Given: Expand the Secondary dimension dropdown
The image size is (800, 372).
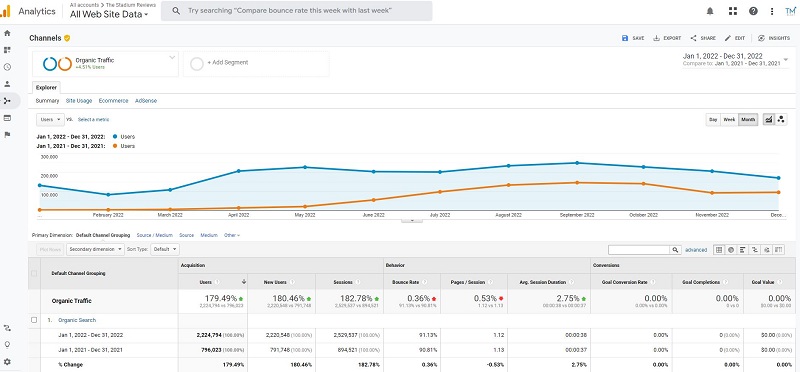Looking at the screenshot, I should click(95, 250).
